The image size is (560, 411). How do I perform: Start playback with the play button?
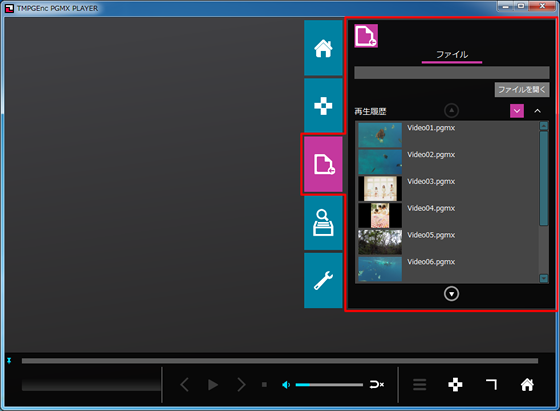tap(213, 385)
